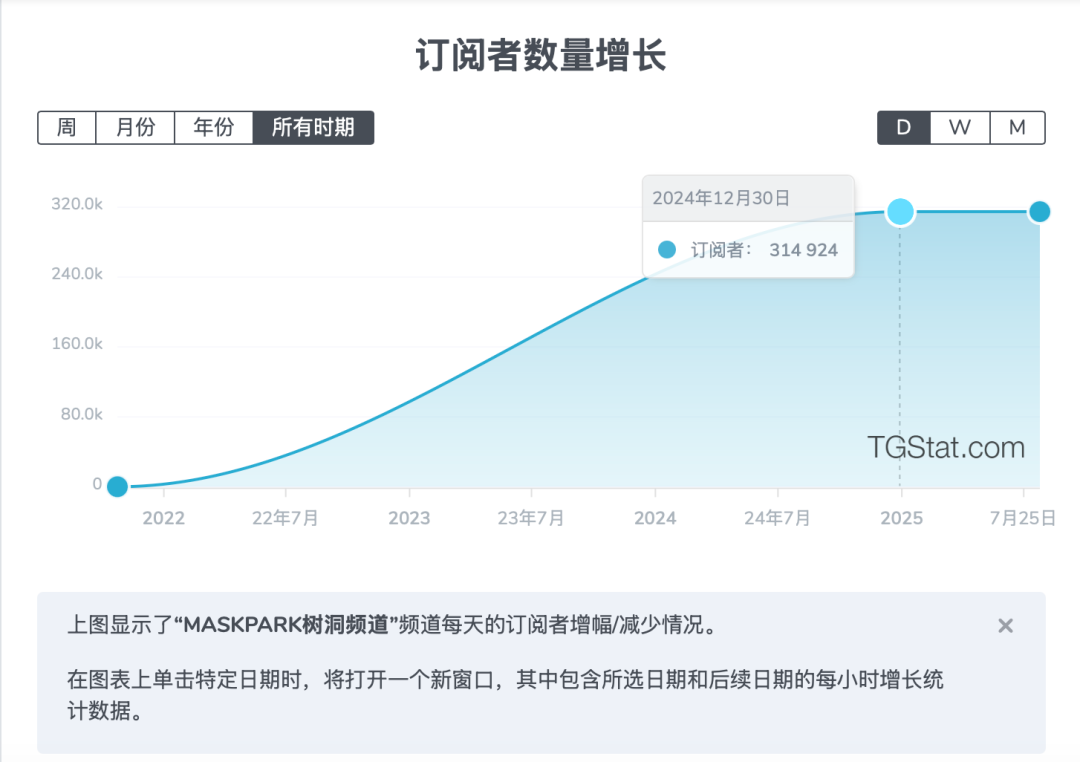Image resolution: width=1080 pixels, height=762 pixels.
Task: Click the MASKPARK树洞频道 channel name text
Action: coord(286,625)
